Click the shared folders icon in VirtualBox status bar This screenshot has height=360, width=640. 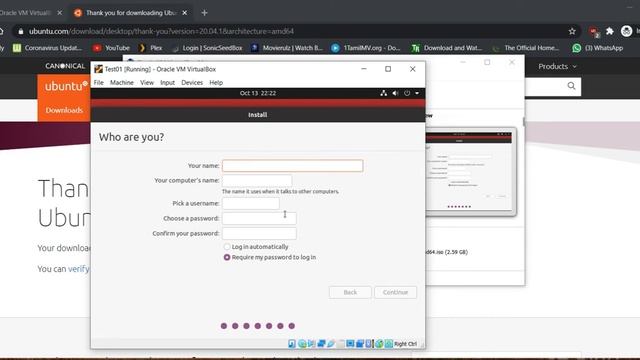click(340, 344)
